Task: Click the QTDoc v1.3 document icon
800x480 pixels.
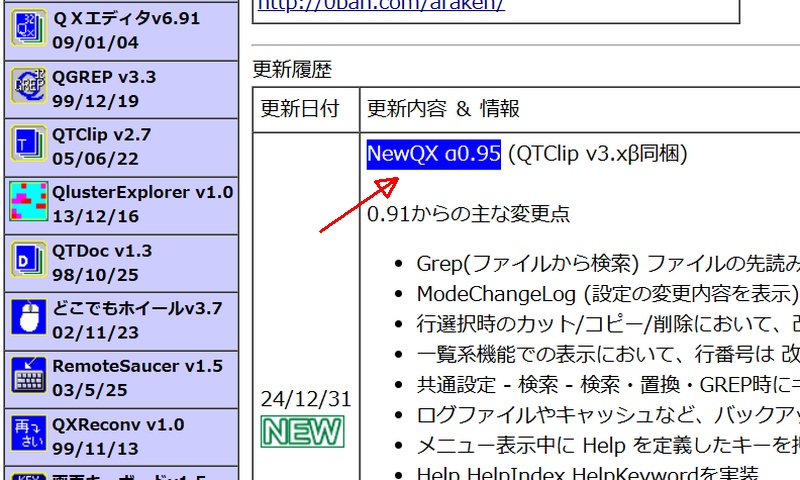Action: 28,259
